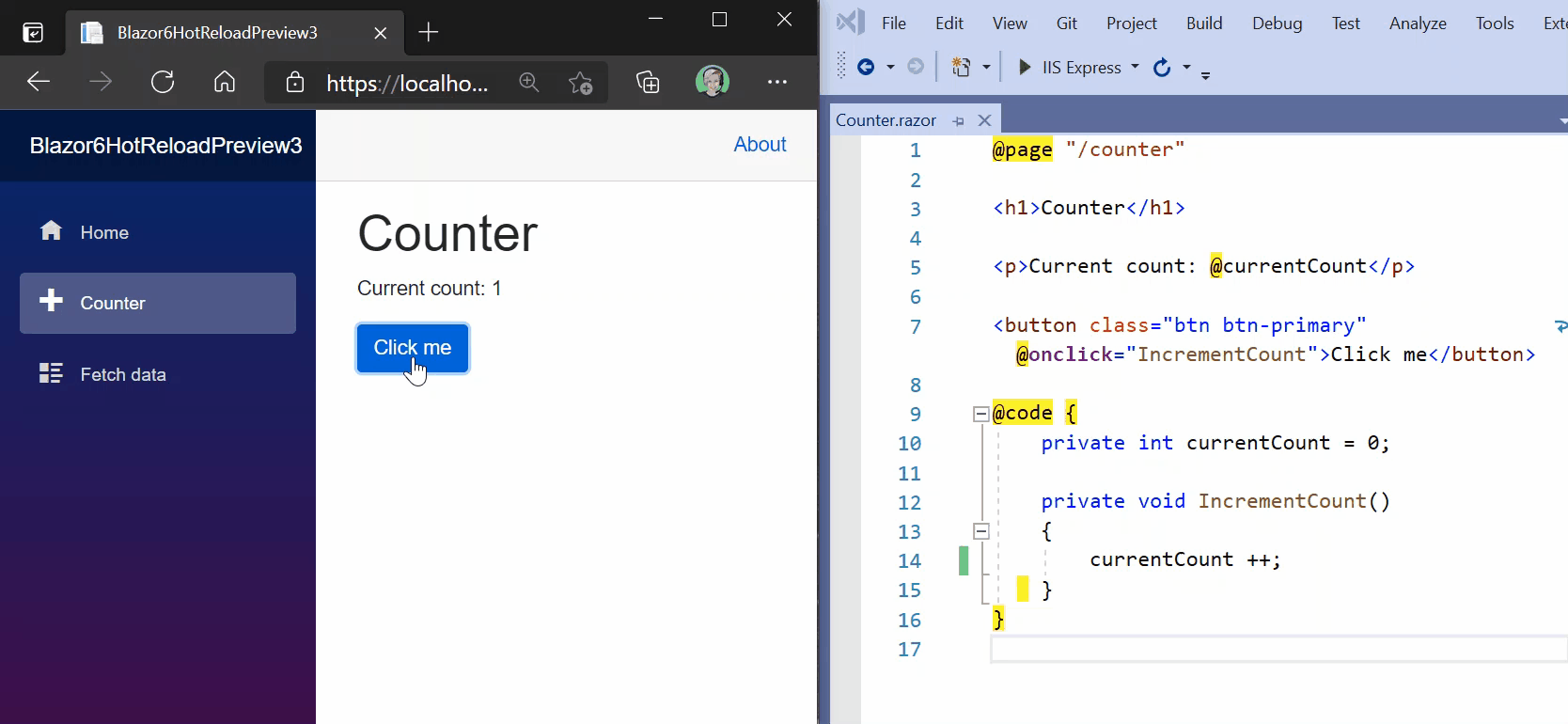The width and height of the screenshot is (1568, 724).
Task: Navigate forward in Visual Studio toolbar
Action: 916,67
